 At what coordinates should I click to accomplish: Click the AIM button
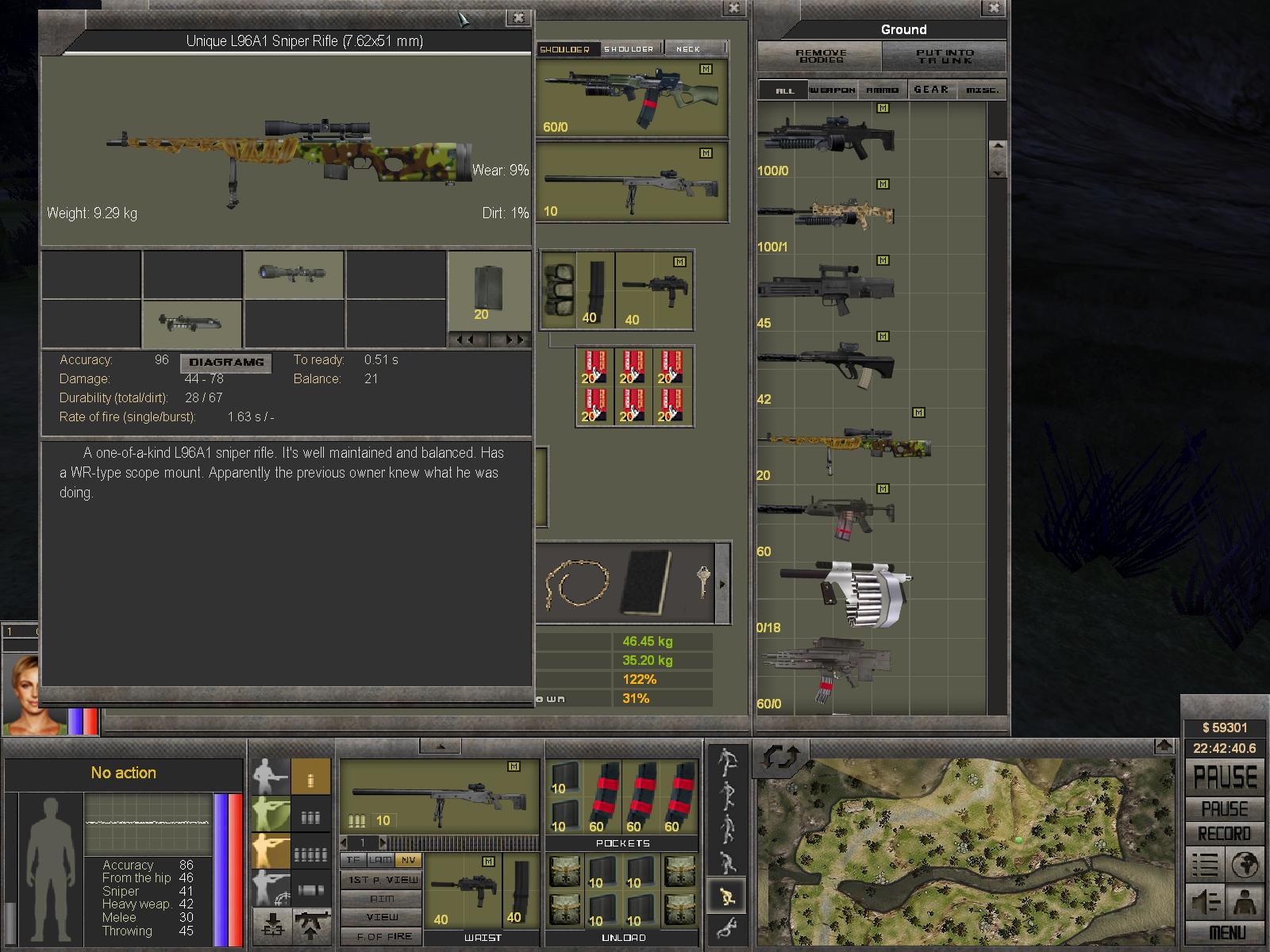tap(382, 898)
